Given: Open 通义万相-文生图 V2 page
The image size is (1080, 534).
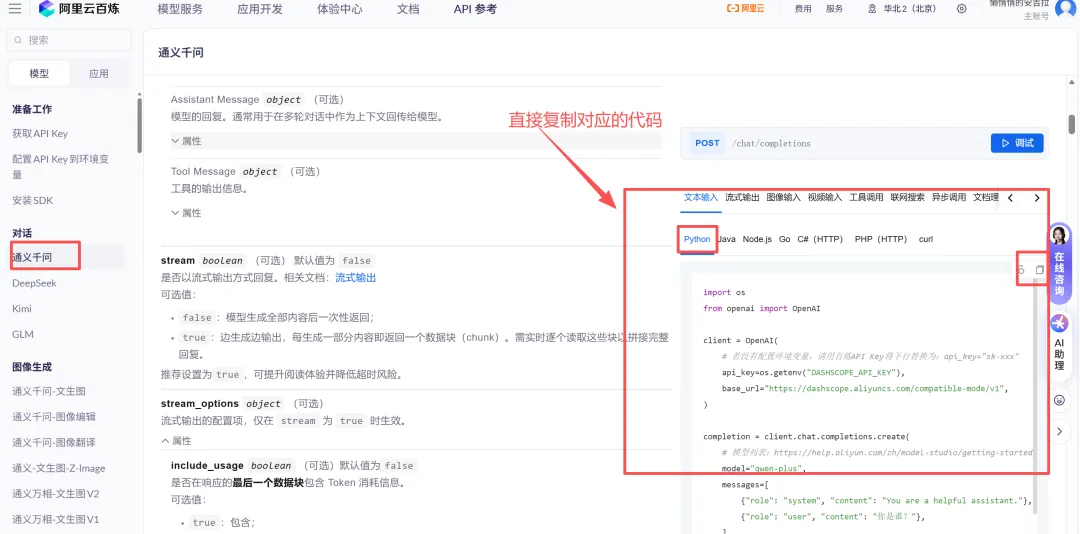Looking at the screenshot, I should pos(56,493).
